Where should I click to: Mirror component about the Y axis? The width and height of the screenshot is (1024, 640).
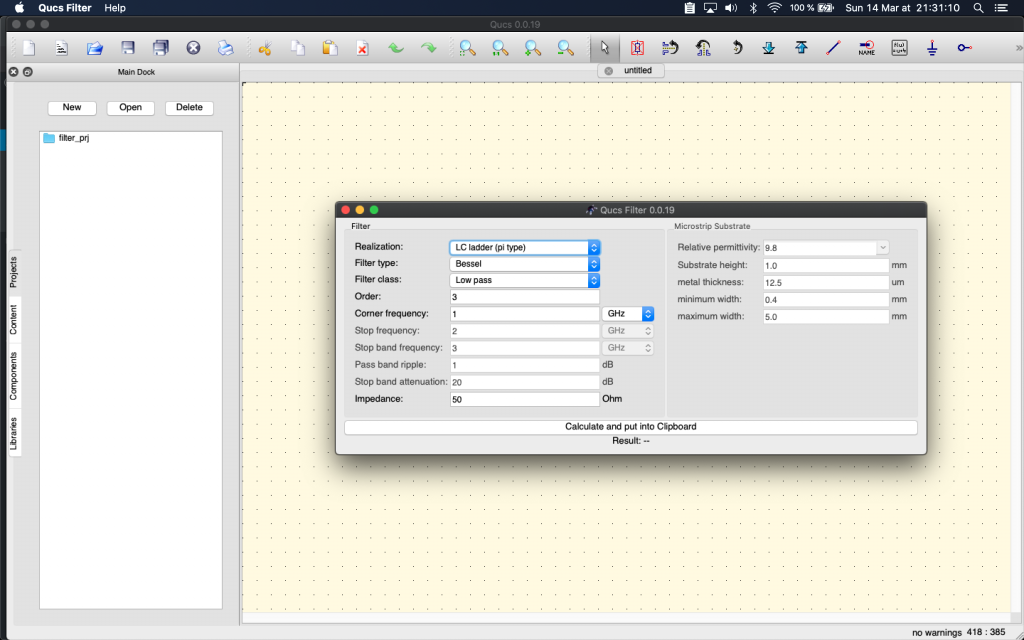tap(703, 48)
